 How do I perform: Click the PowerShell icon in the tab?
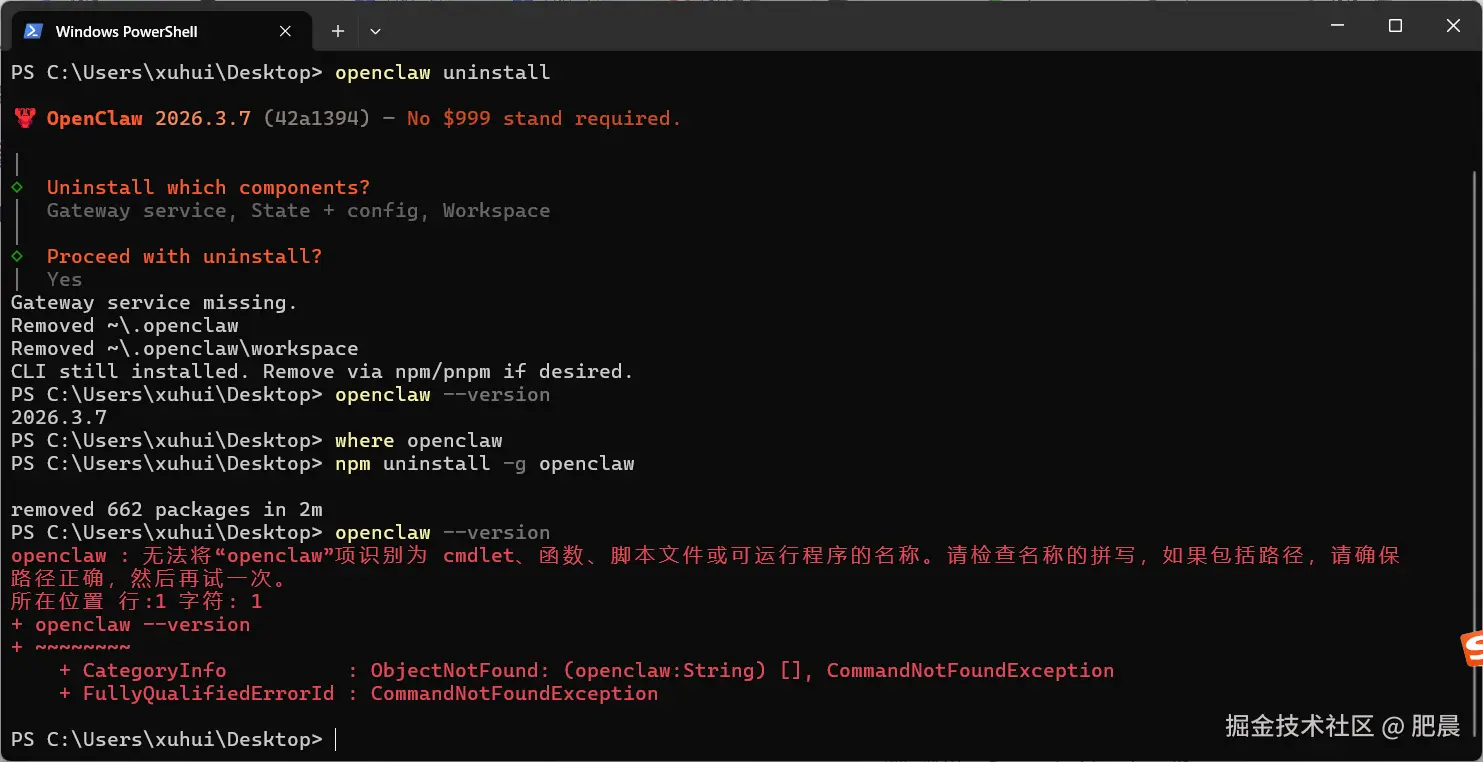click(33, 31)
